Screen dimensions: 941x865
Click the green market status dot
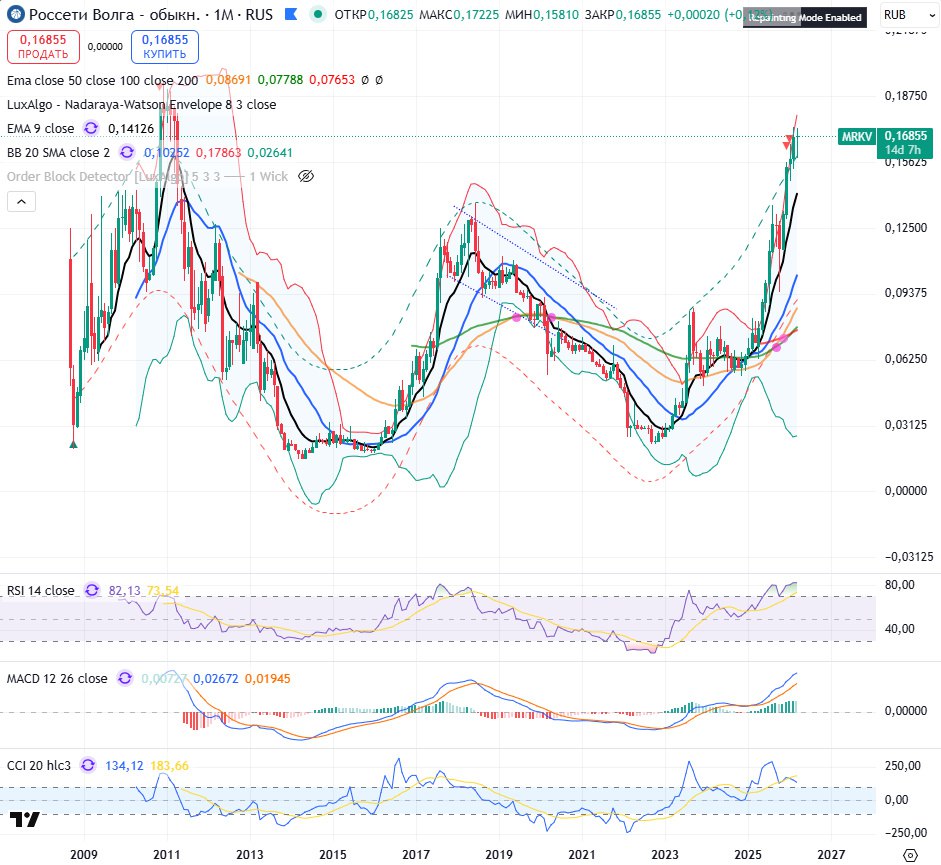click(x=318, y=16)
